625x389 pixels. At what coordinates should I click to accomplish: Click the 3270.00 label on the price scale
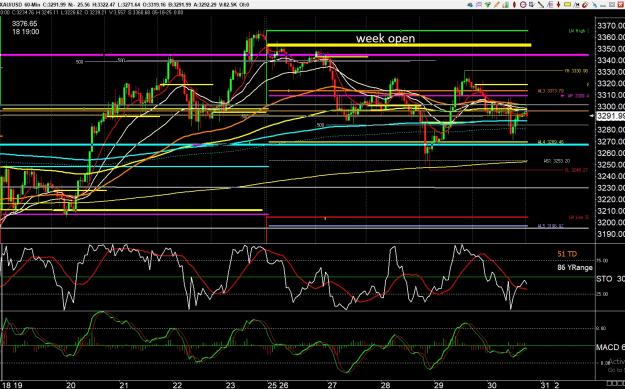(611, 141)
